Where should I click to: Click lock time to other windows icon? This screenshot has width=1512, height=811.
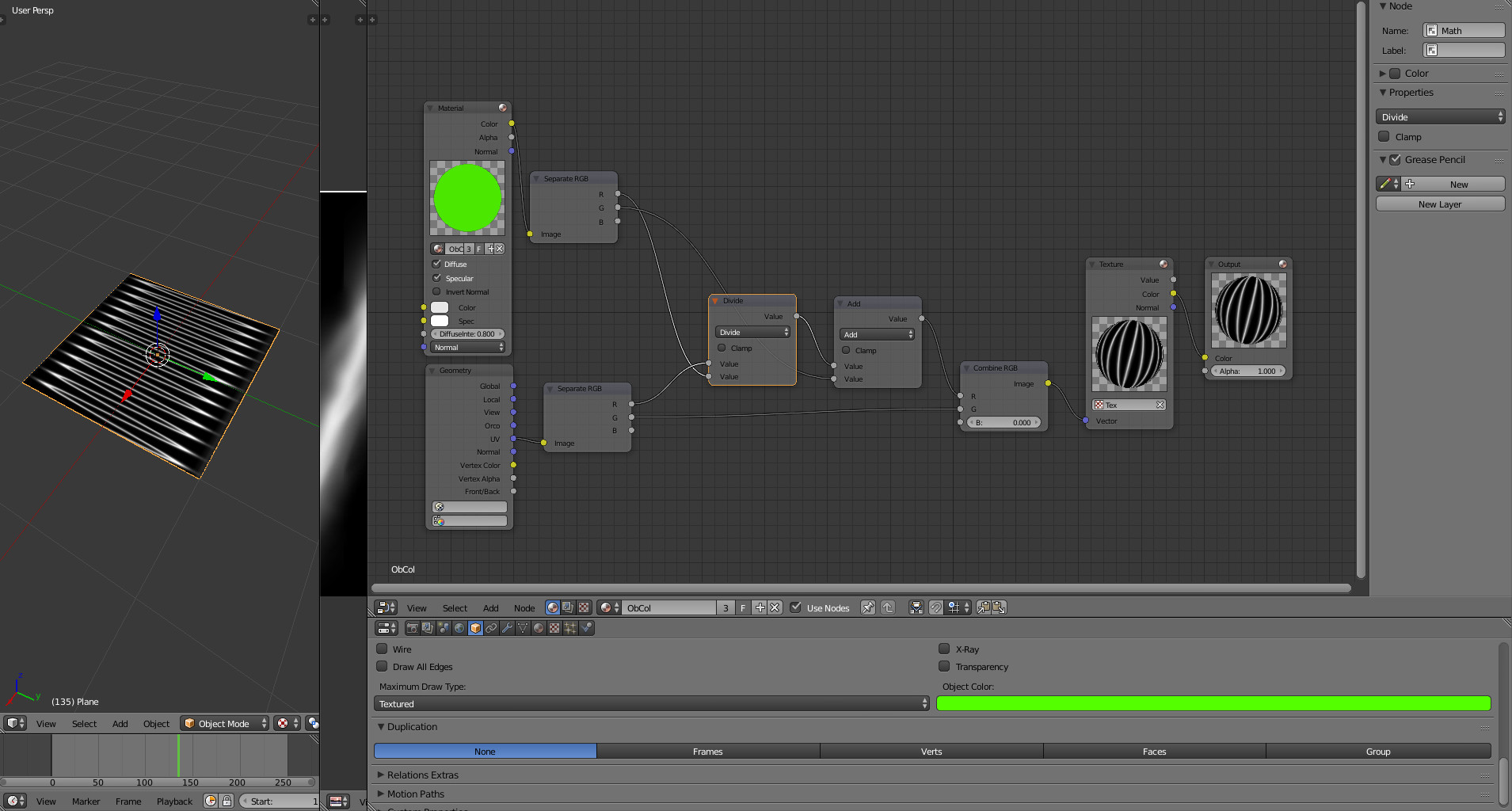[227, 801]
